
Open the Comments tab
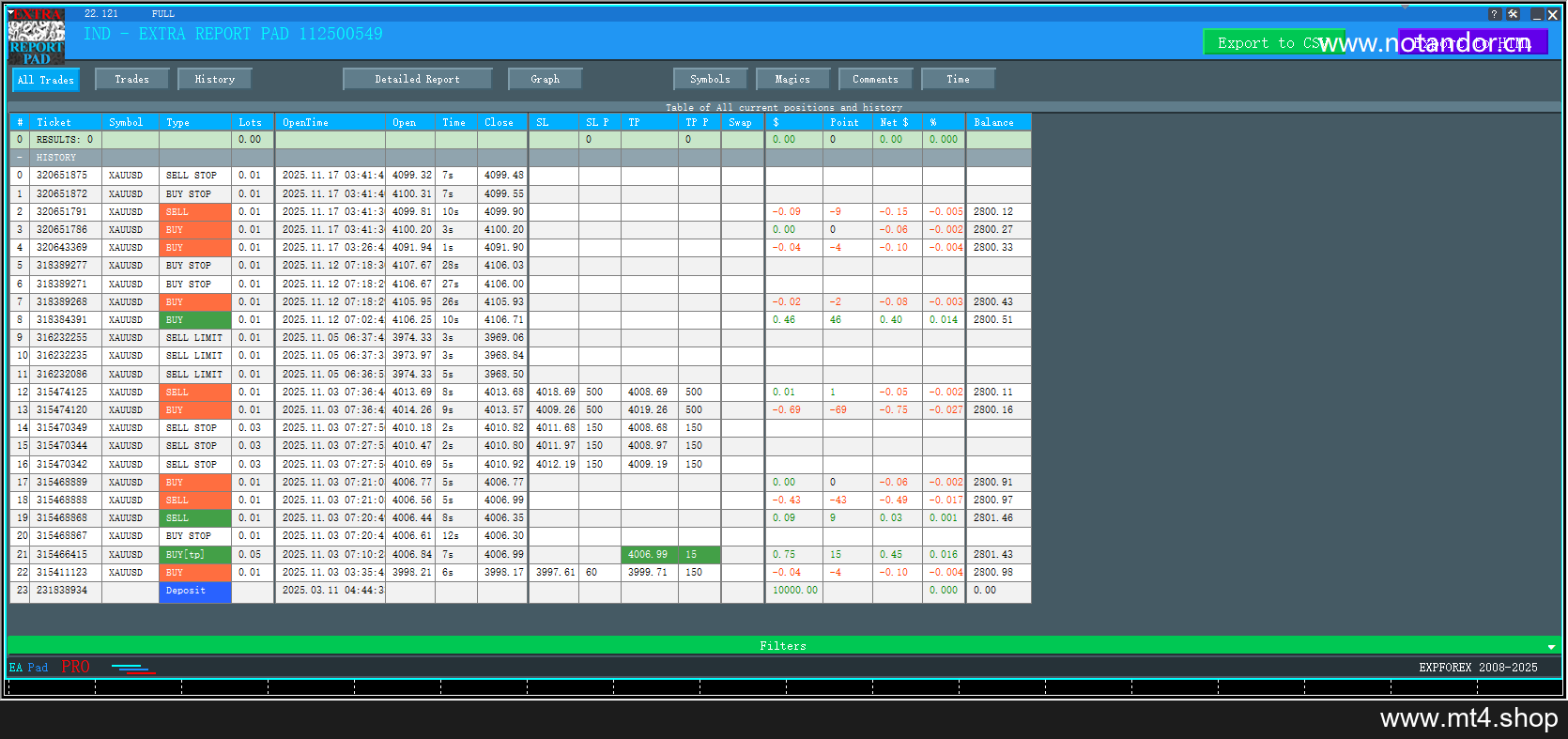click(875, 79)
